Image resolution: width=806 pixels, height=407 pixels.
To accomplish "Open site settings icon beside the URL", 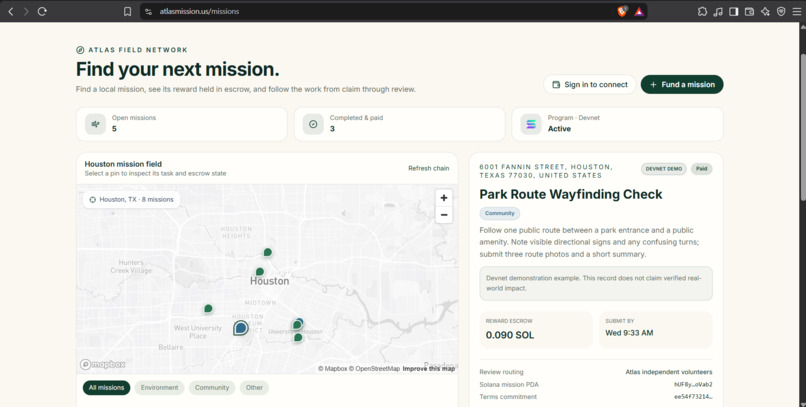I will (x=149, y=11).
